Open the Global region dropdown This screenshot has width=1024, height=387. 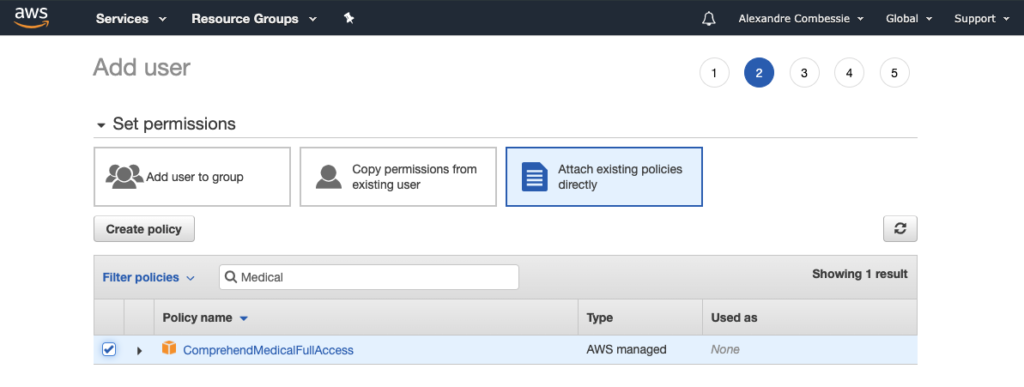tap(908, 19)
